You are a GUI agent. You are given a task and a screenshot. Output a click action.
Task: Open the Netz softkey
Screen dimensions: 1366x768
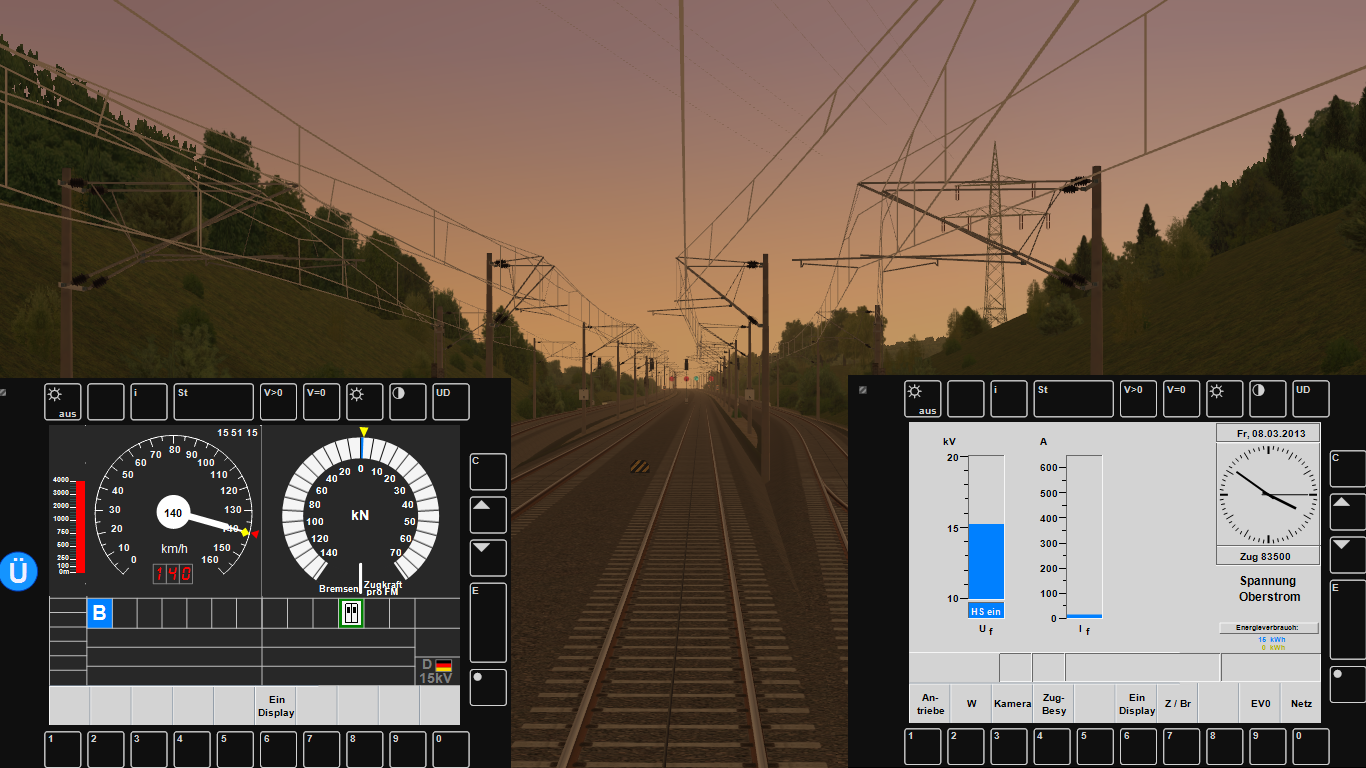coord(1301,704)
